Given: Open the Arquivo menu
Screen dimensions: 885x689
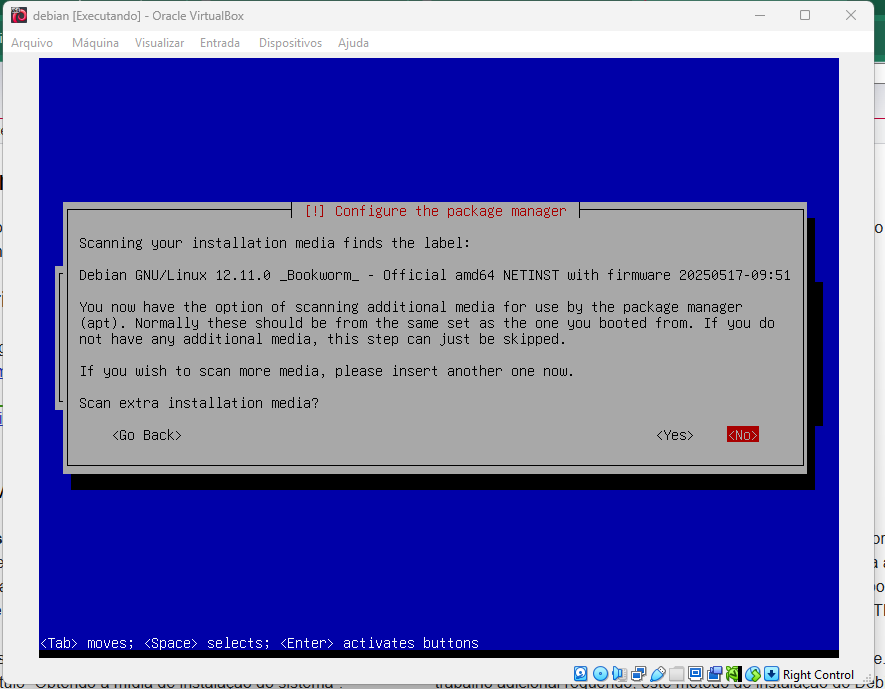Looking at the screenshot, I should [x=32, y=43].
